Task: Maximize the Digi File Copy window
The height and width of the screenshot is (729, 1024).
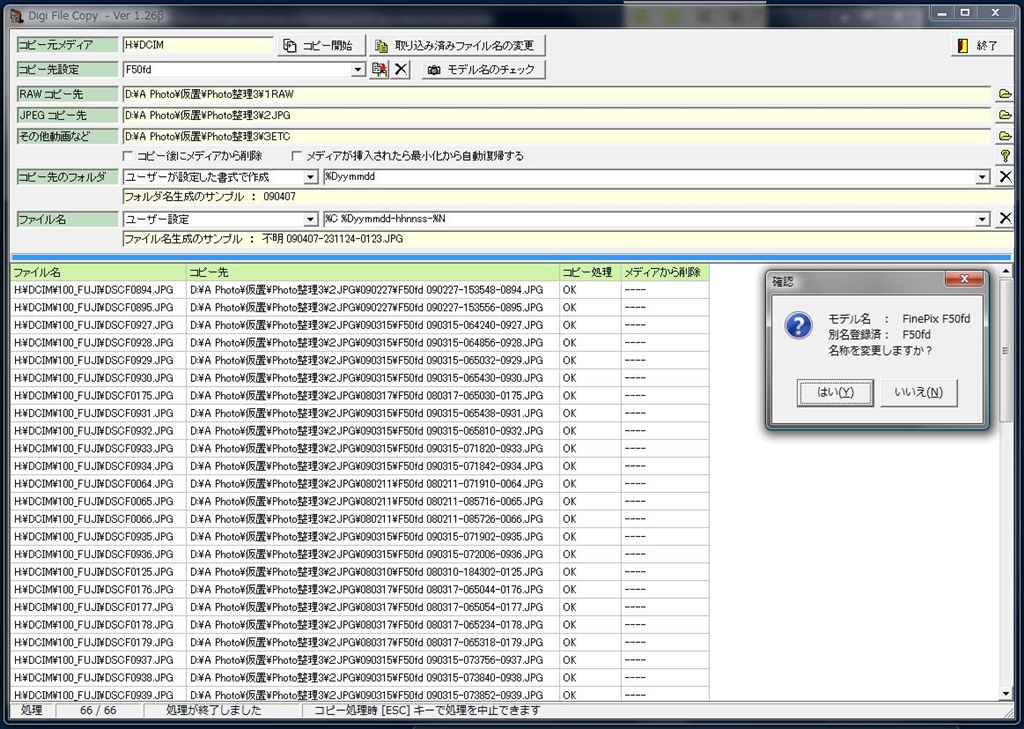Action: (x=965, y=13)
